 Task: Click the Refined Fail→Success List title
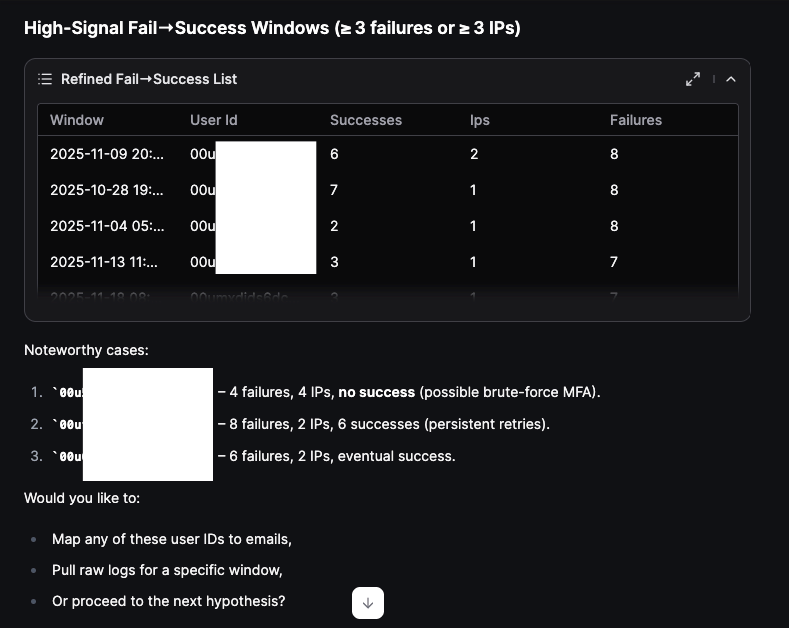point(149,79)
